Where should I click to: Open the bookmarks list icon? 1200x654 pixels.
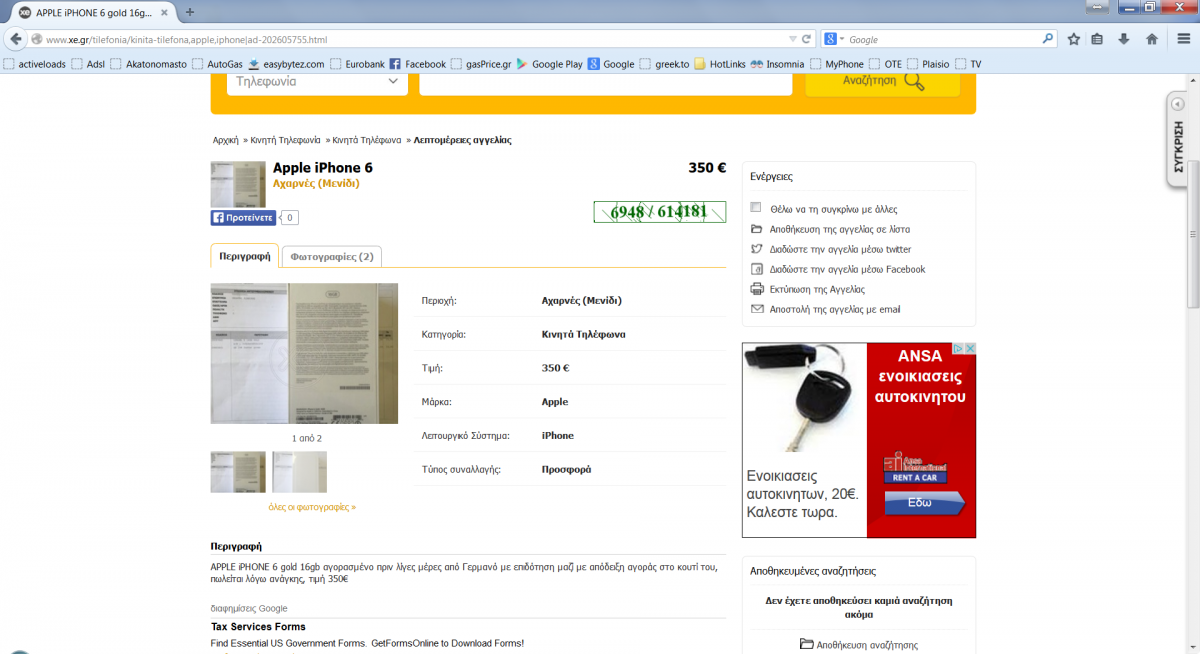point(1097,39)
